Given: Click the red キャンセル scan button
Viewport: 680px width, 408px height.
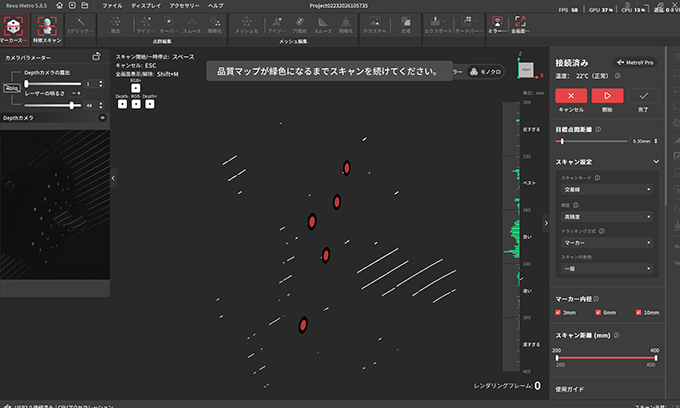Looking at the screenshot, I should (x=572, y=96).
